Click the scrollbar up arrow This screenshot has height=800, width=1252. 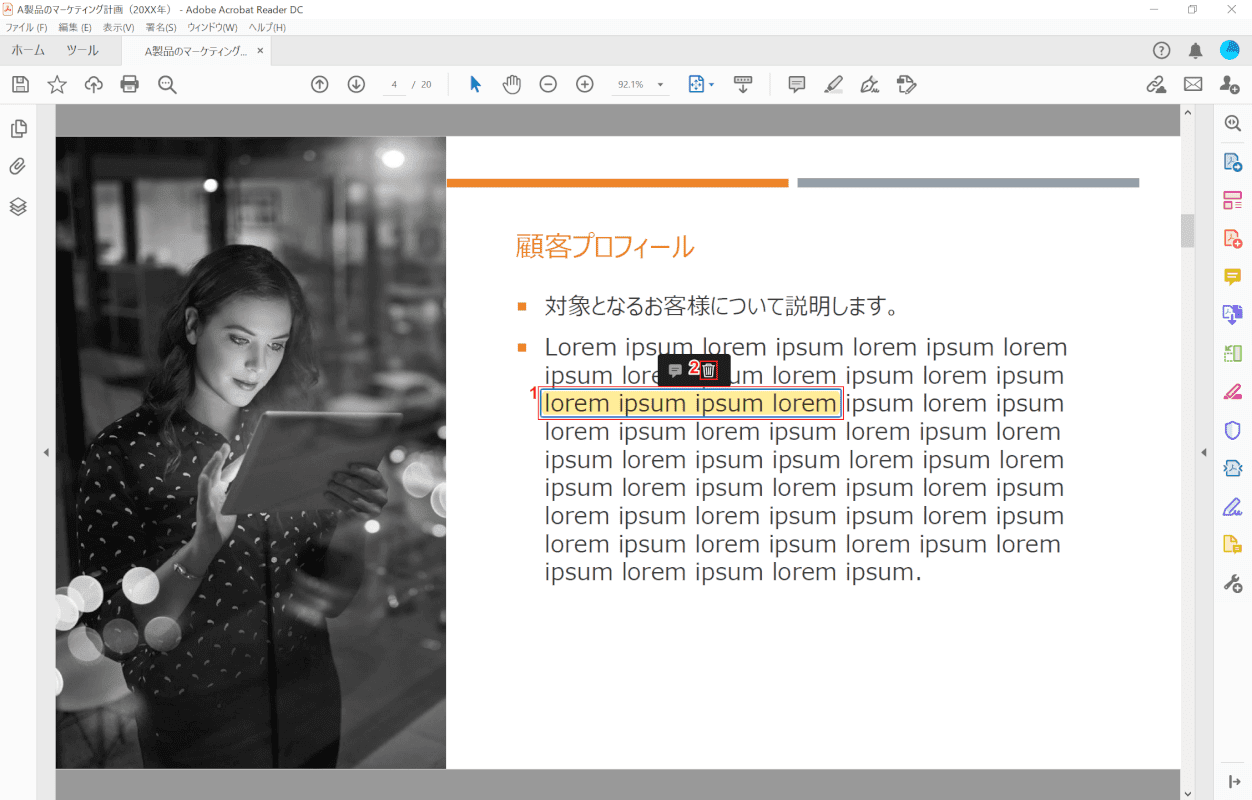pos(1188,112)
